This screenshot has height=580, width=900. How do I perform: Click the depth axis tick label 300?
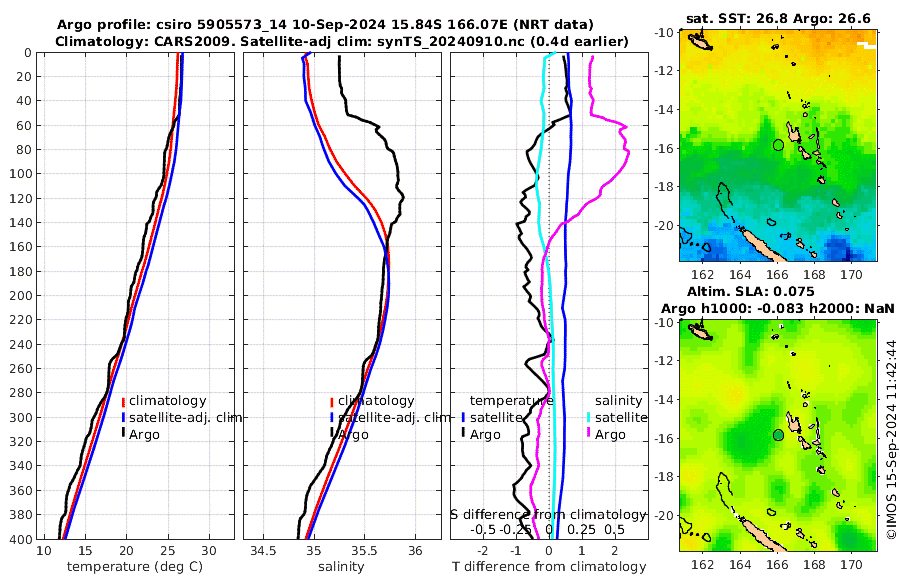(x=22, y=417)
